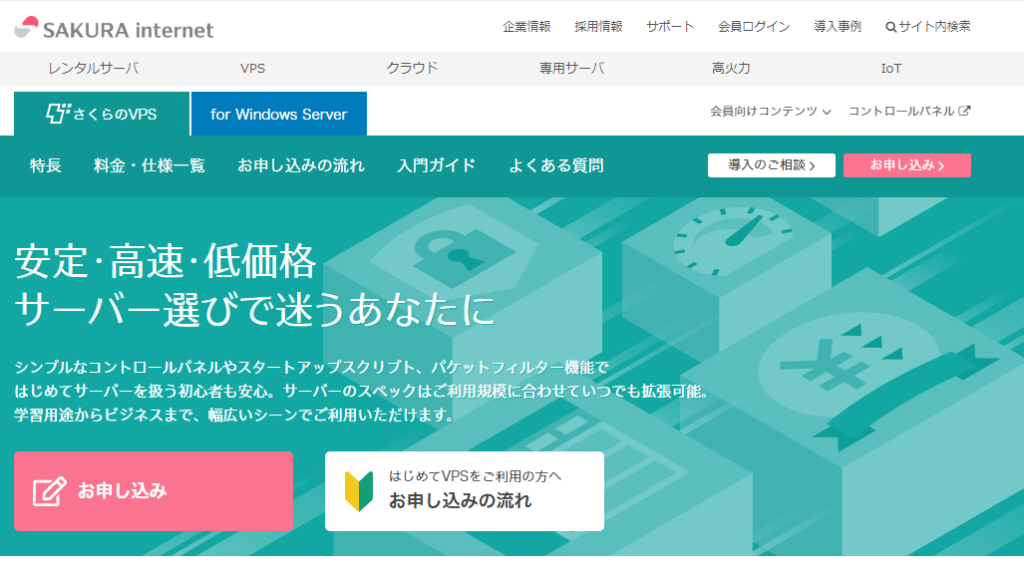Viewport: 1024px width, 569px height.
Task: Choose クラウド from the product category bar
Action: pyautogui.click(x=412, y=69)
